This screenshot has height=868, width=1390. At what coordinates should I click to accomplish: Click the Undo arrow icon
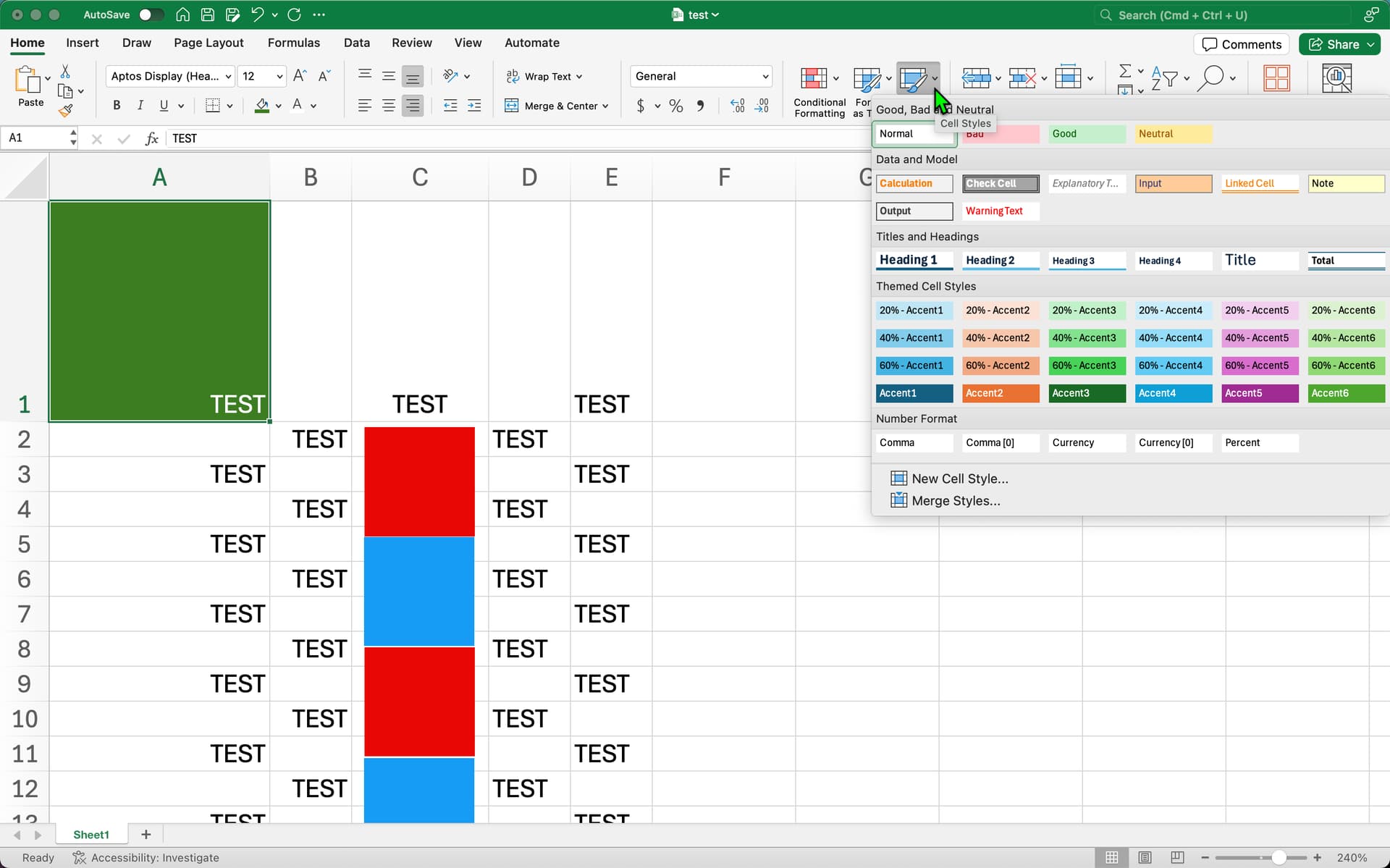point(257,14)
